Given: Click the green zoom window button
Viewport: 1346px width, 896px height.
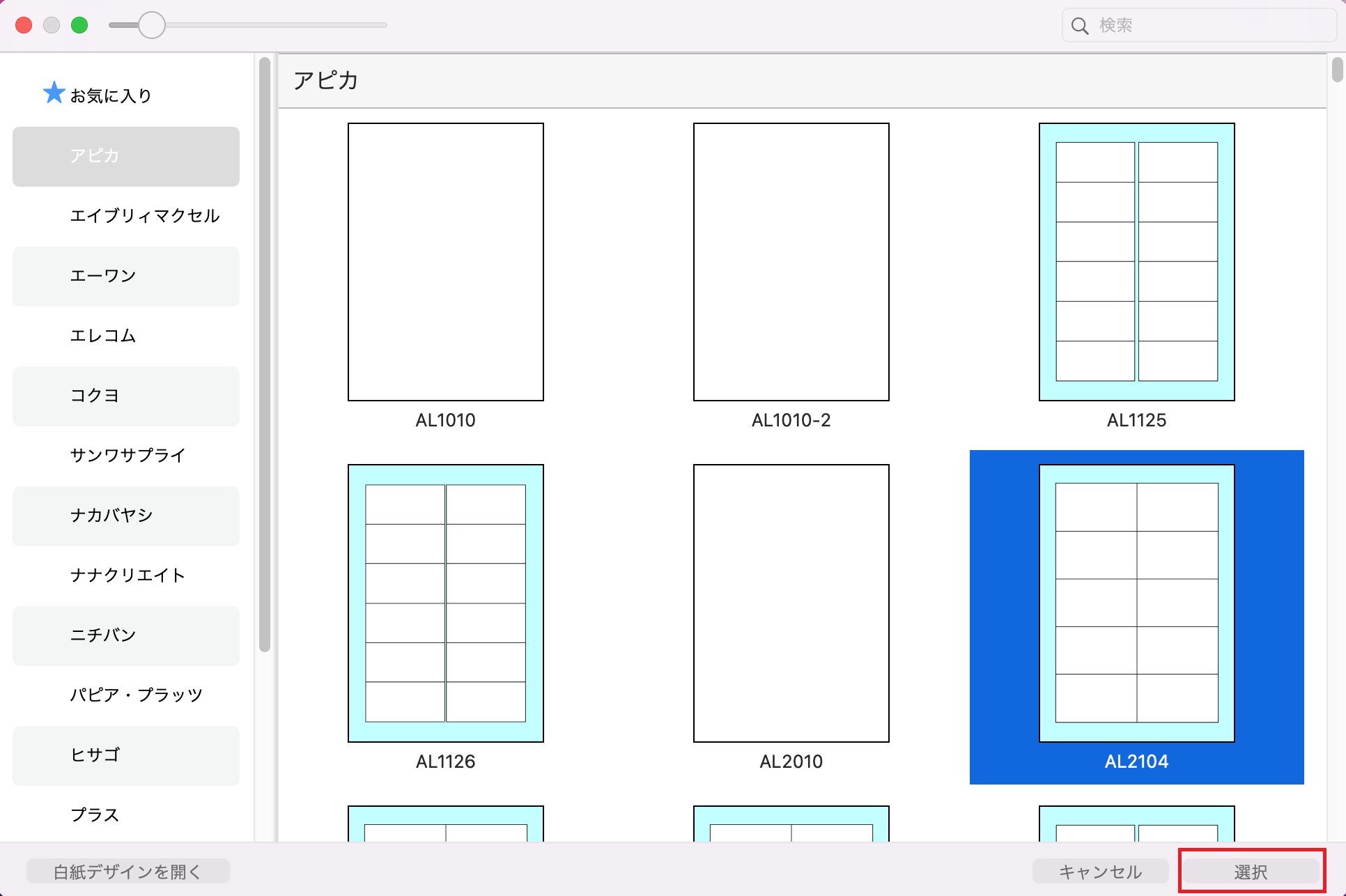Looking at the screenshot, I should tap(79, 25).
